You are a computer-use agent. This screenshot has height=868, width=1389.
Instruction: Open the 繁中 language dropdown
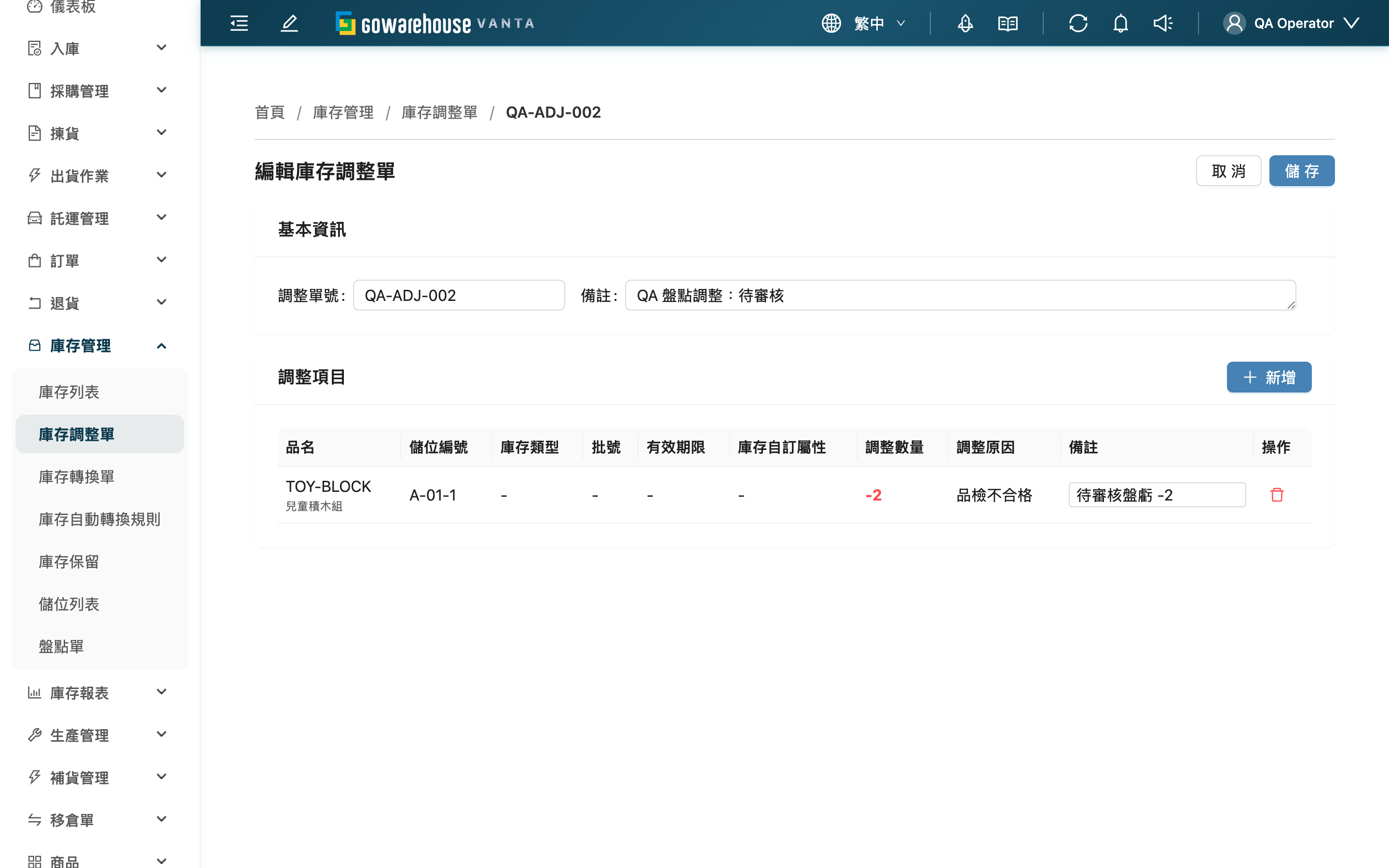click(879, 23)
